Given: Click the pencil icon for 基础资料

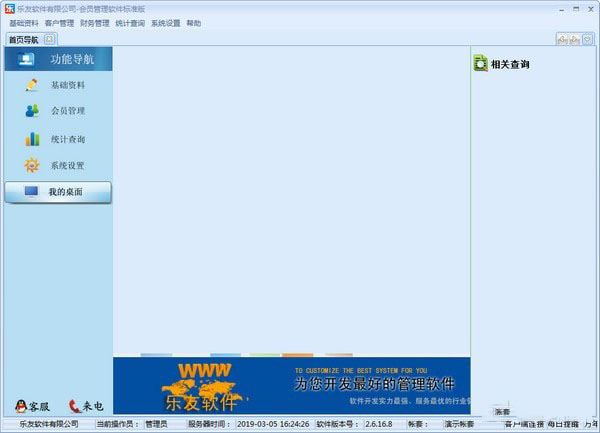Looking at the screenshot, I should click(x=31, y=85).
